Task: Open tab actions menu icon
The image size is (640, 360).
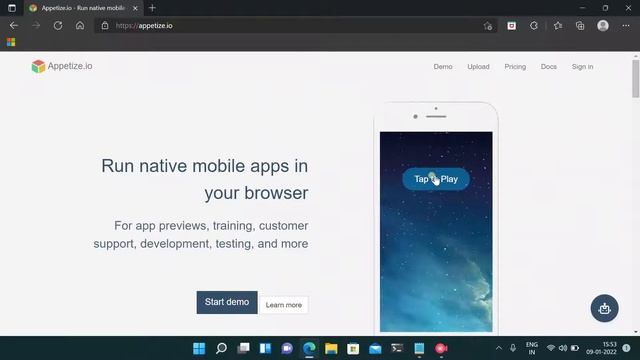Action: [x=12, y=8]
